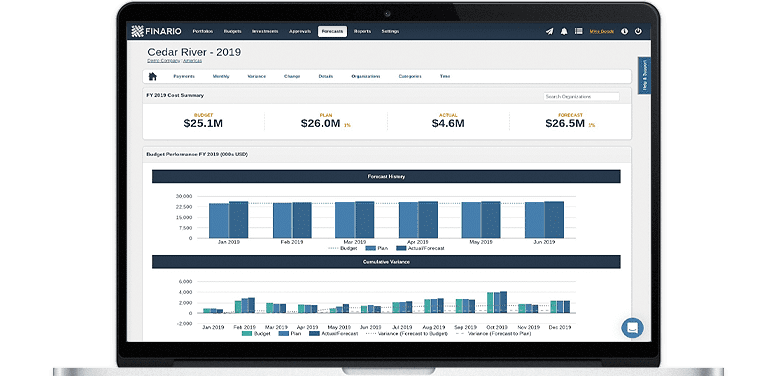
Task: Open the notifications bell
Action: (564, 31)
